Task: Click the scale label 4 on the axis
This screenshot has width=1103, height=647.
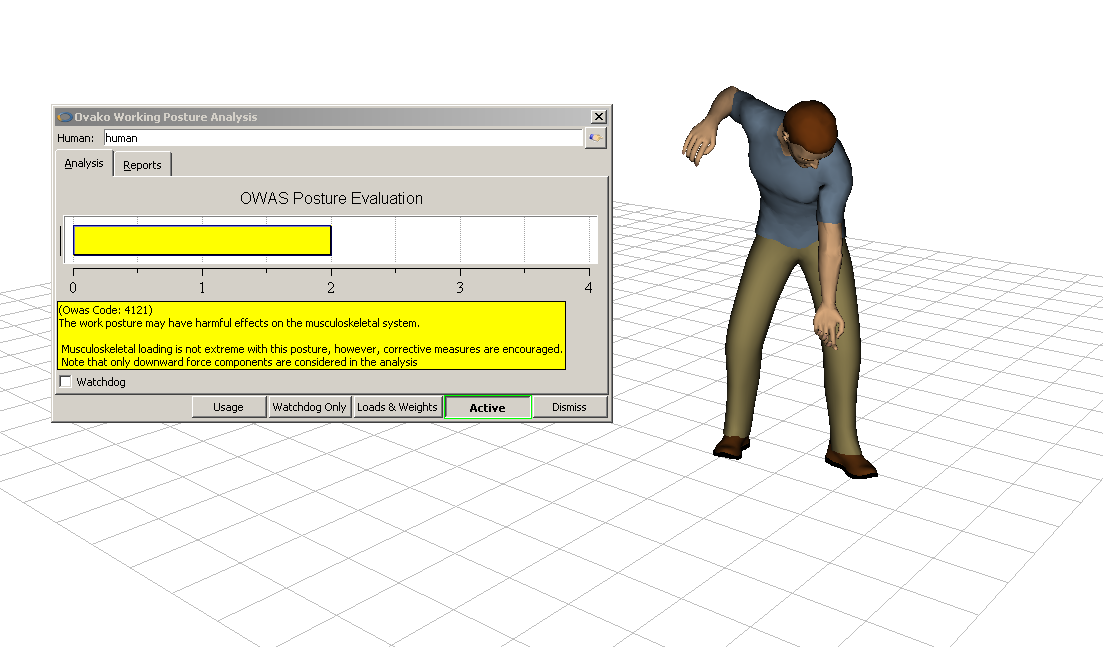Action: [x=589, y=288]
